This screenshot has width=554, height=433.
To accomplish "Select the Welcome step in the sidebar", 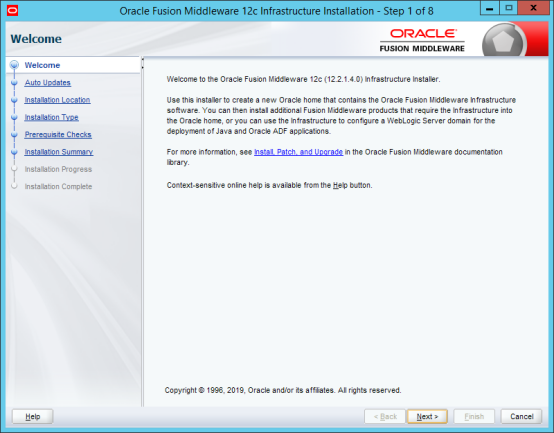I will click(42, 65).
